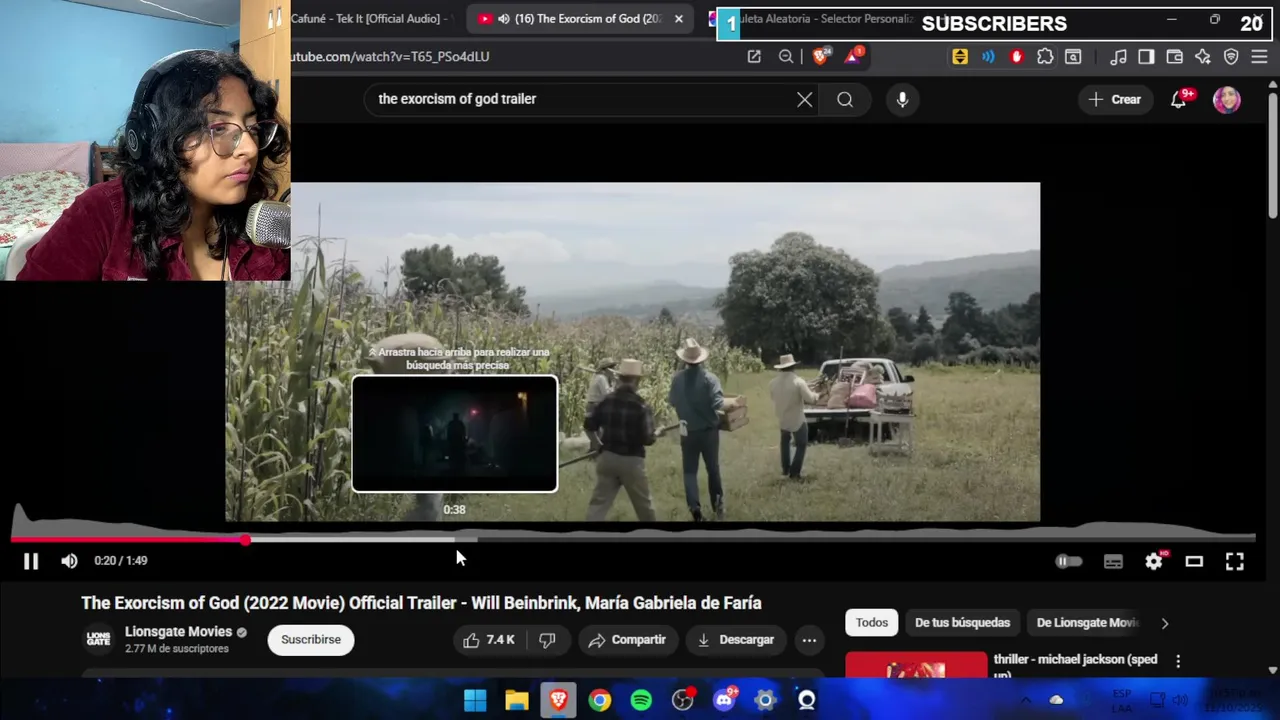Viewport: 1280px width, 720px height.
Task: Select the Todos filter chip
Action: pyautogui.click(x=871, y=622)
